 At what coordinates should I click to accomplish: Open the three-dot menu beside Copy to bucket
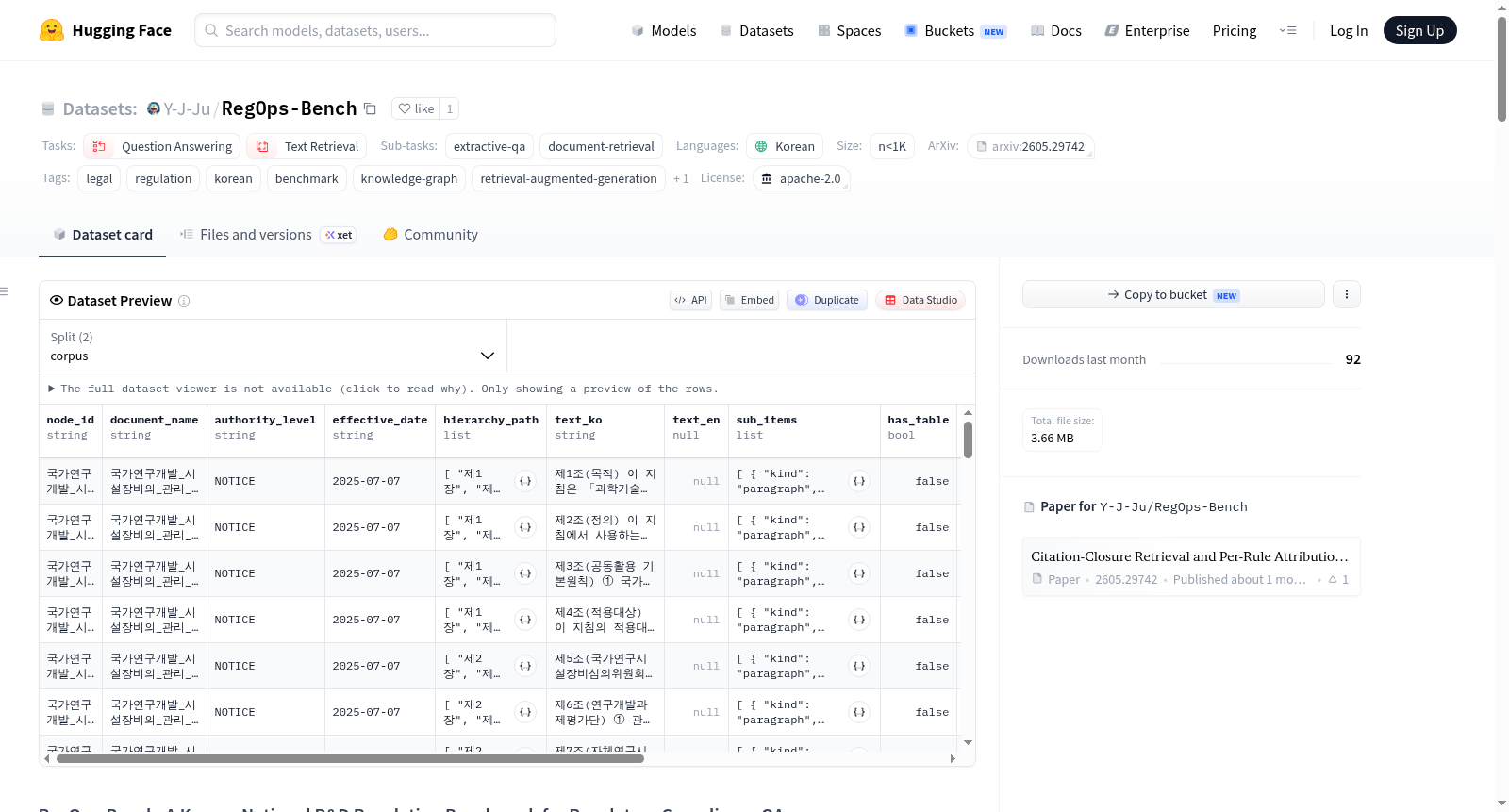click(x=1346, y=294)
